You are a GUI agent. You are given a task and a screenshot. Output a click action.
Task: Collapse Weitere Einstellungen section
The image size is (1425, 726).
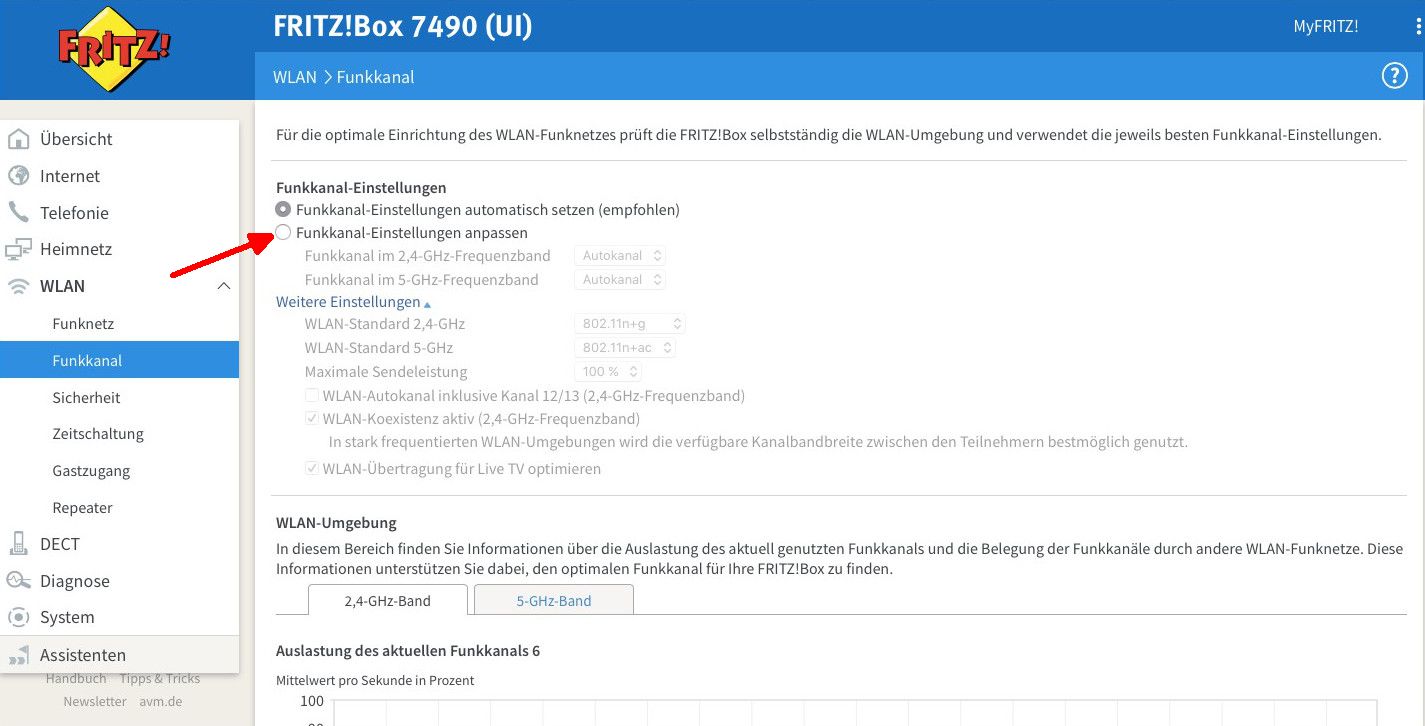coord(353,302)
